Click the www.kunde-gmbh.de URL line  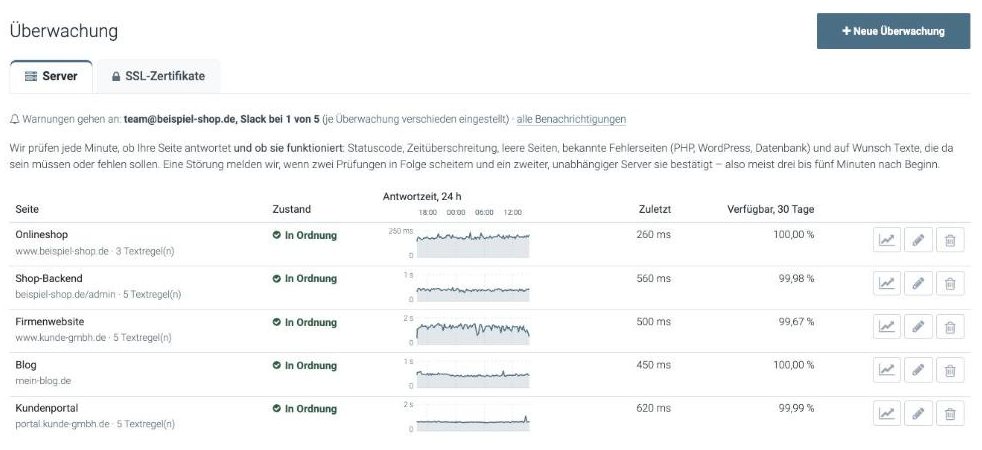point(61,337)
